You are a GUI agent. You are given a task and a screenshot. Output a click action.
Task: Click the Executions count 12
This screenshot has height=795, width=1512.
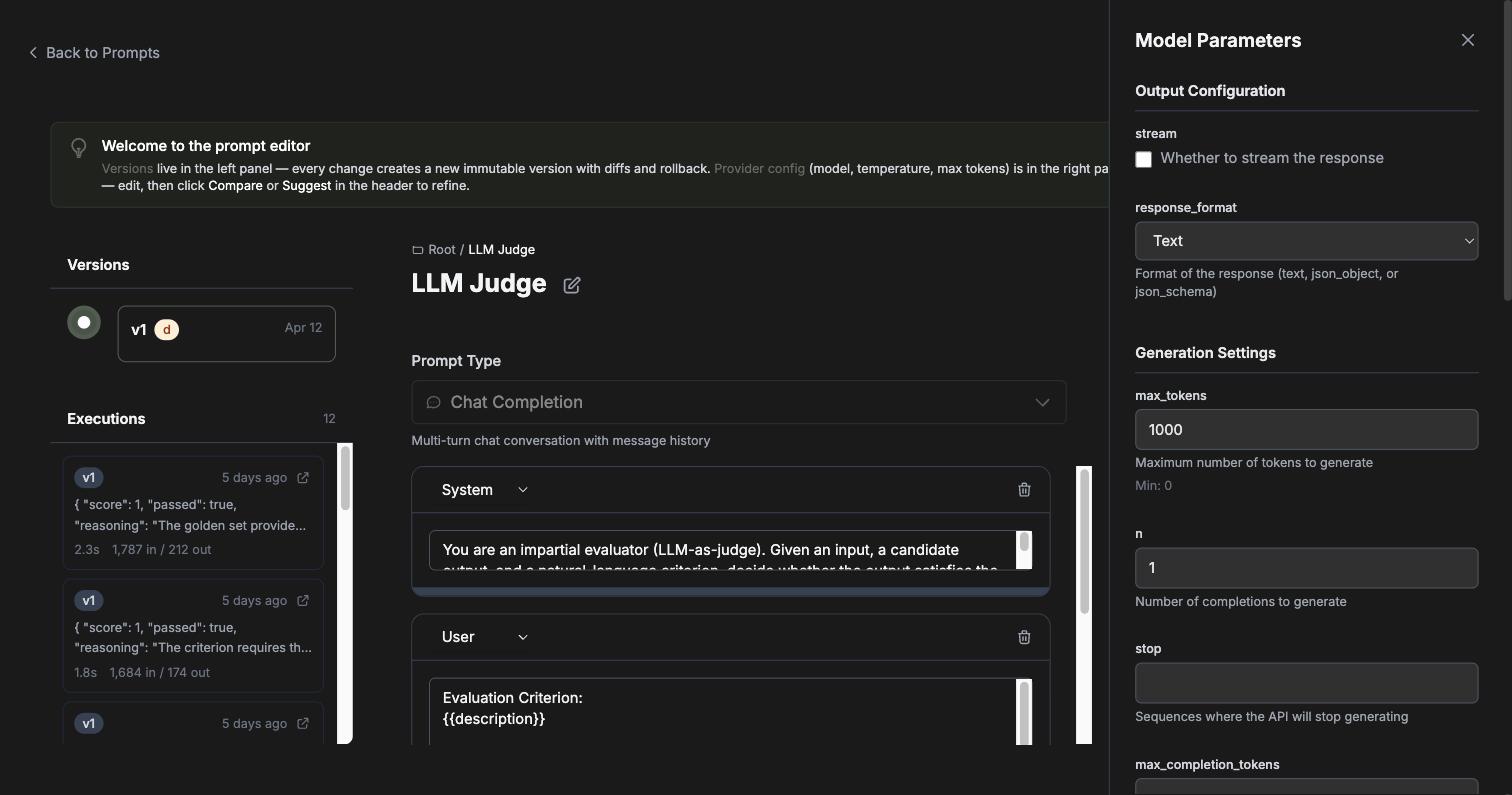tap(329, 419)
